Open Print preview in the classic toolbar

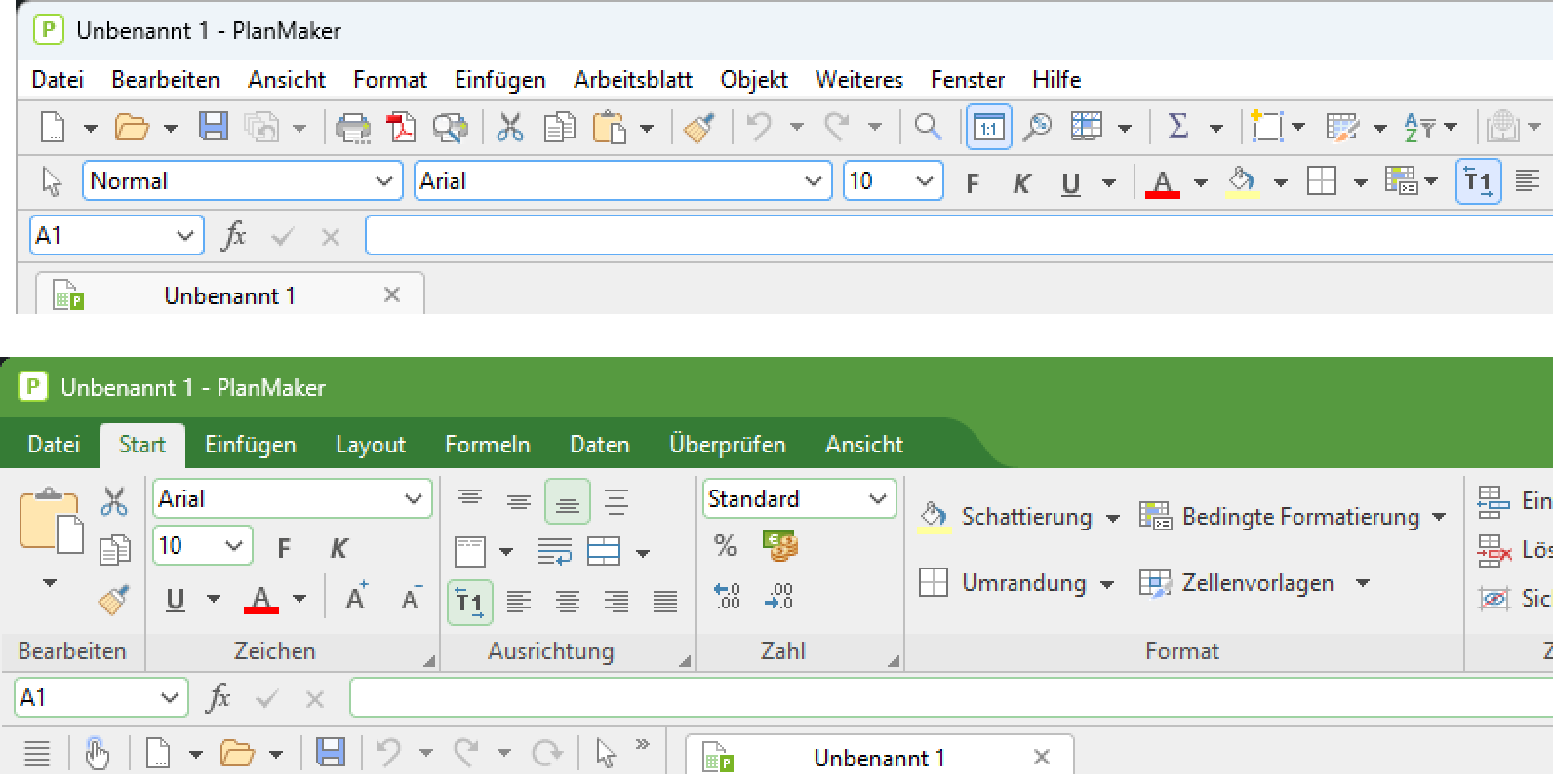coord(450,127)
